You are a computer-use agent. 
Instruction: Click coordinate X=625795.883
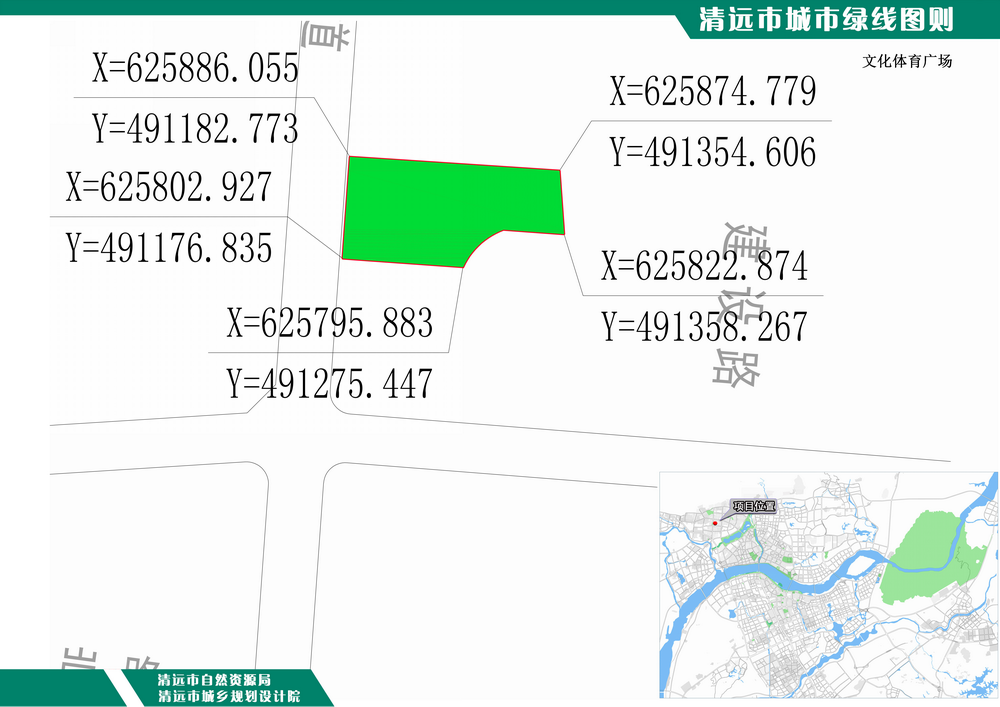(x=330, y=323)
